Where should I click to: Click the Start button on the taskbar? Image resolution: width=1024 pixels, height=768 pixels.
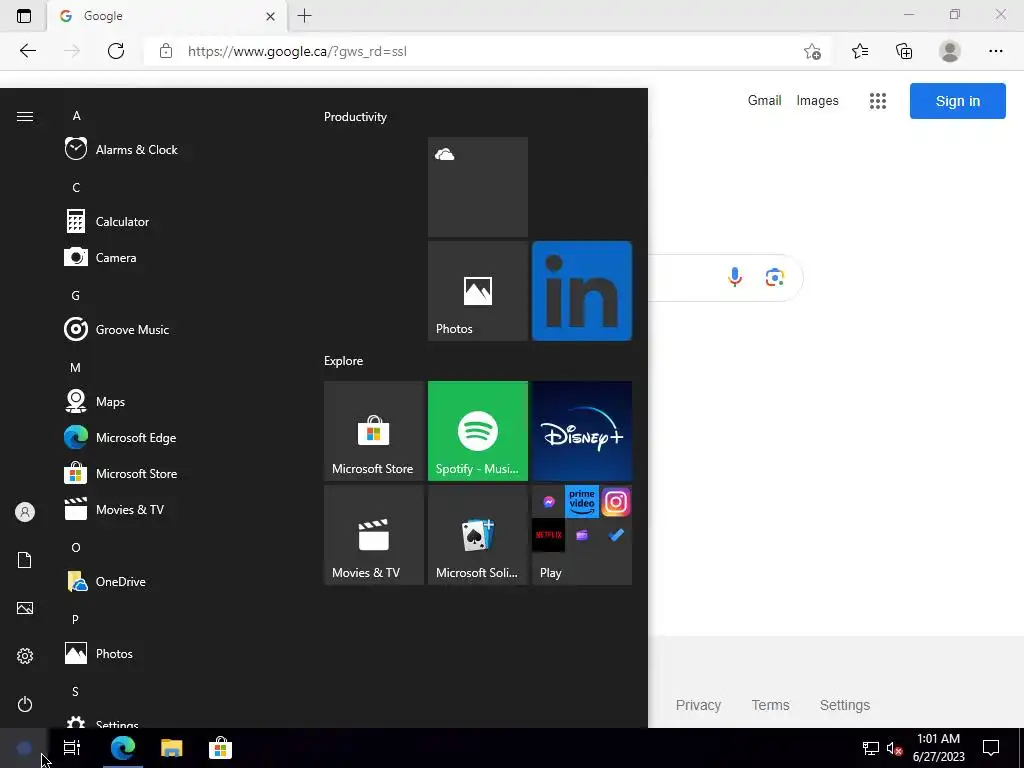[x=24, y=748]
